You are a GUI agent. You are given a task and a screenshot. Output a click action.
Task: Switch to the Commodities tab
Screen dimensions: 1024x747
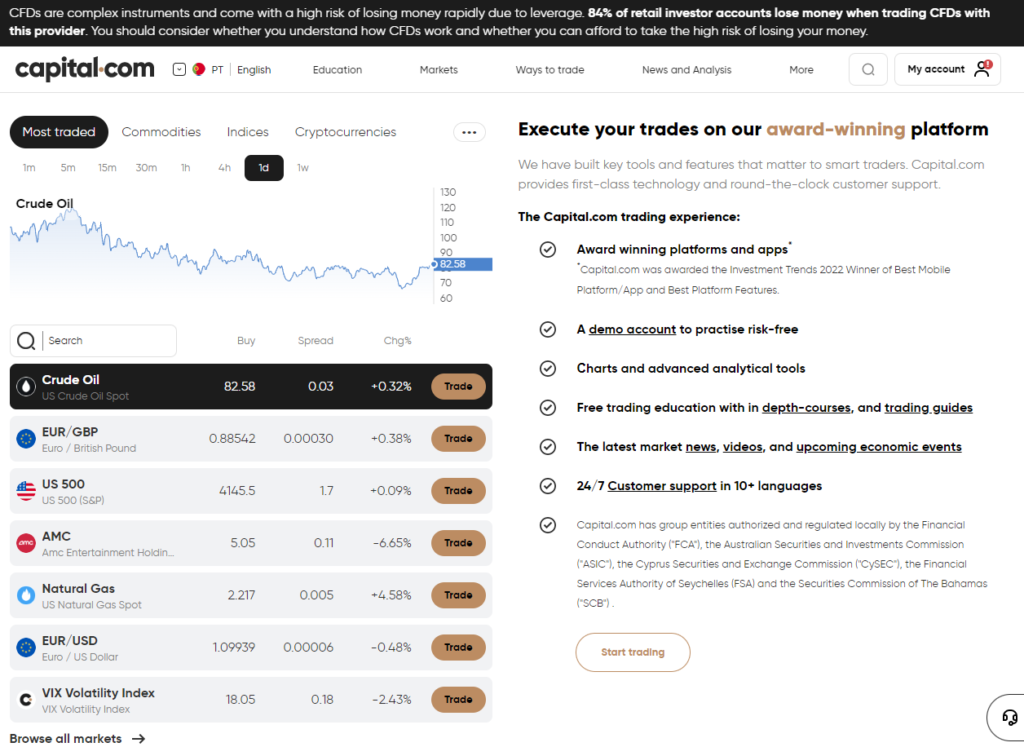161,131
